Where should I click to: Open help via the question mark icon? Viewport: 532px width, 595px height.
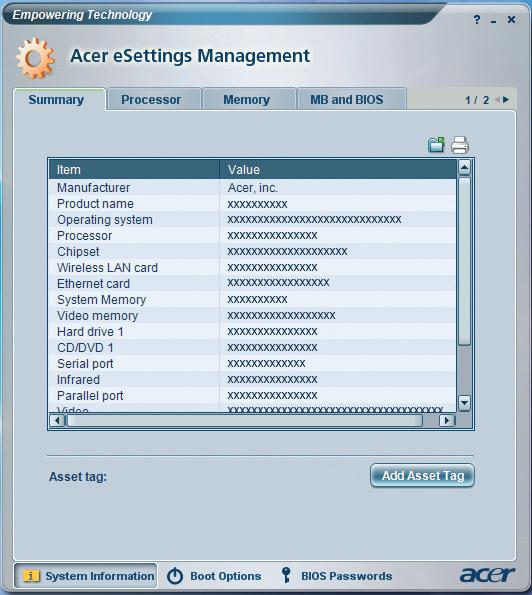(x=477, y=19)
